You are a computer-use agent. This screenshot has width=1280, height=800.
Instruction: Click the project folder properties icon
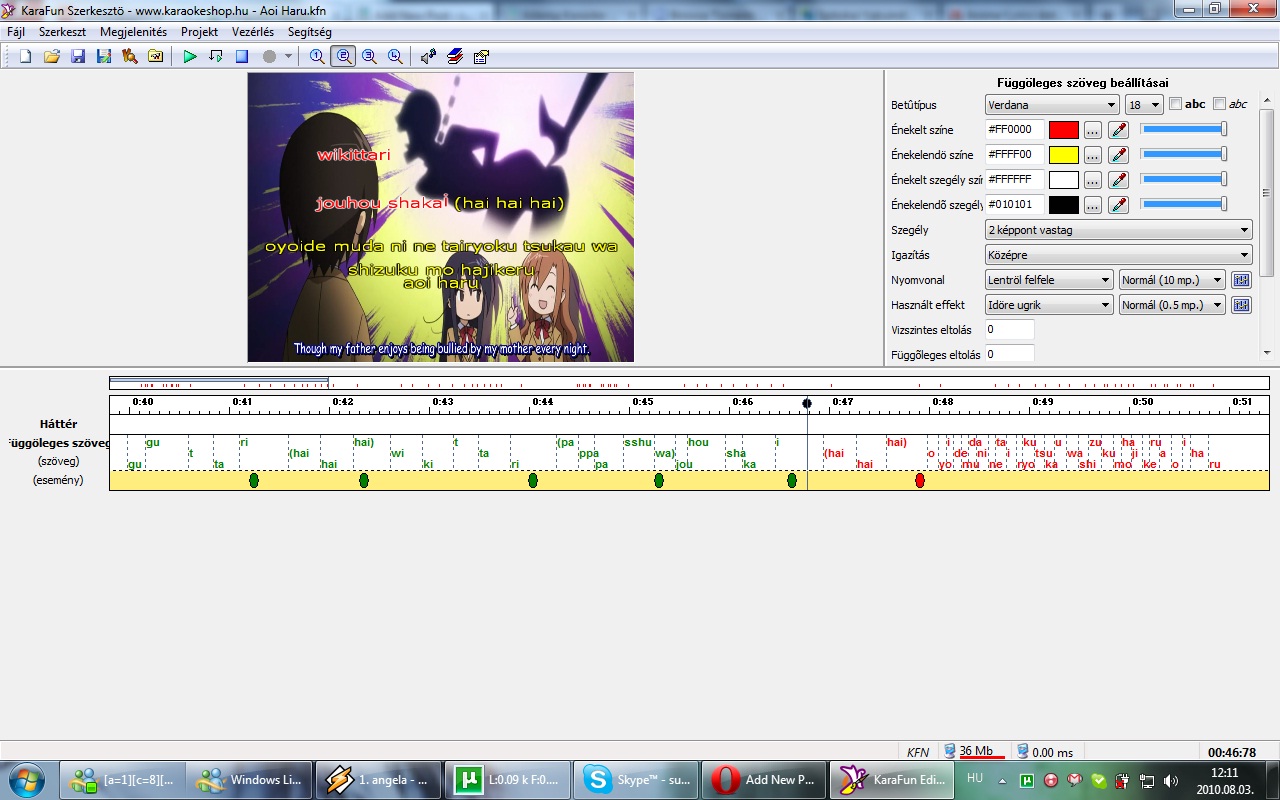pyautogui.click(x=156, y=57)
